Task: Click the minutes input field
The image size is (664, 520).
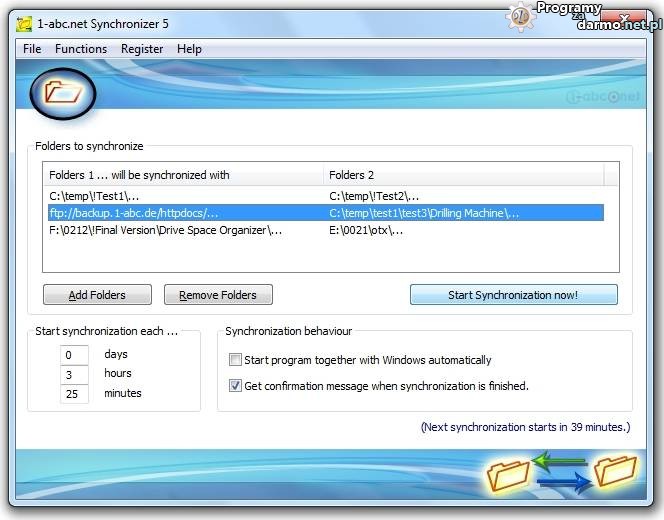Action: point(74,394)
